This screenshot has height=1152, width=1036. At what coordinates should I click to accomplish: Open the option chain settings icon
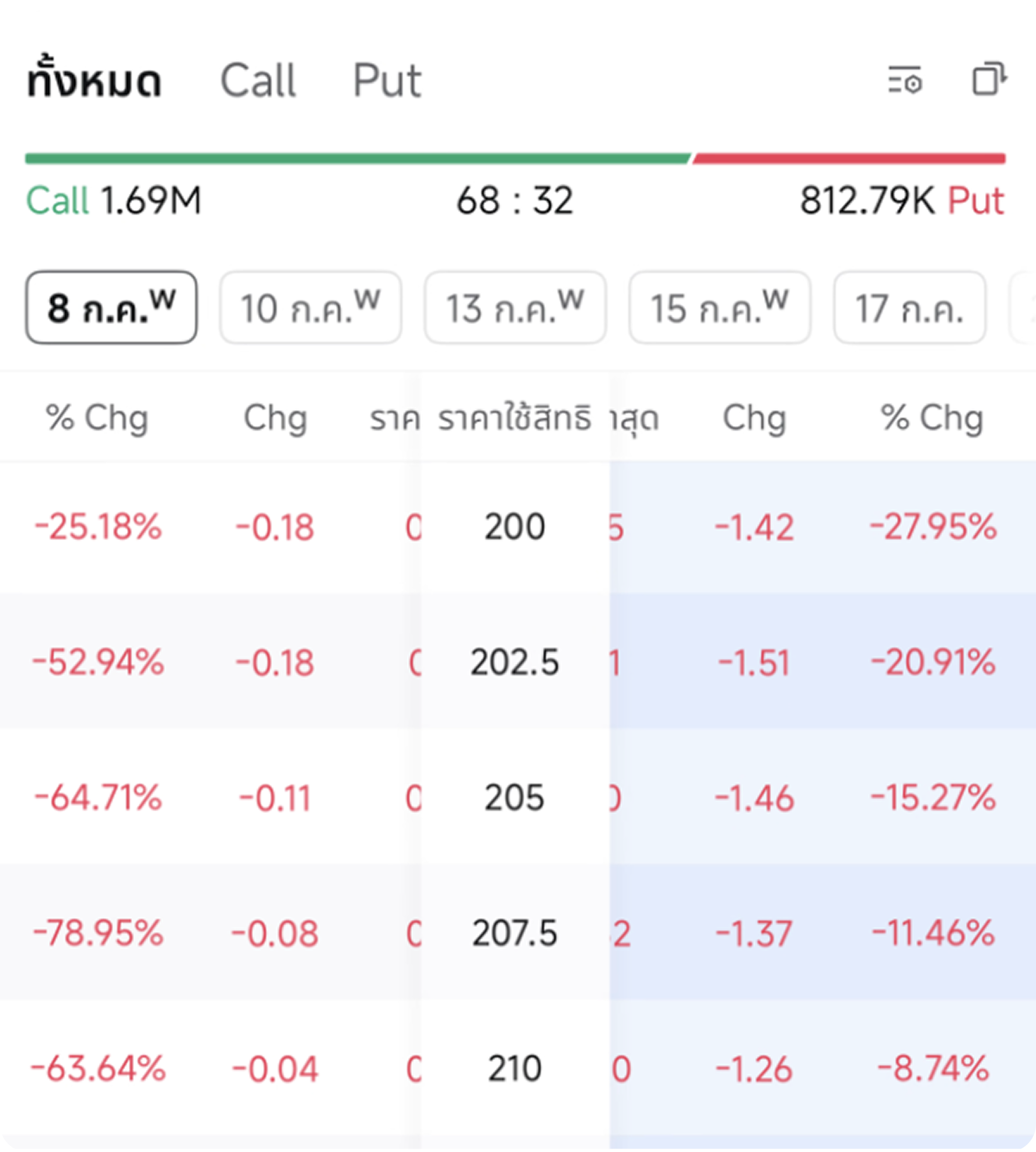click(905, 79)
